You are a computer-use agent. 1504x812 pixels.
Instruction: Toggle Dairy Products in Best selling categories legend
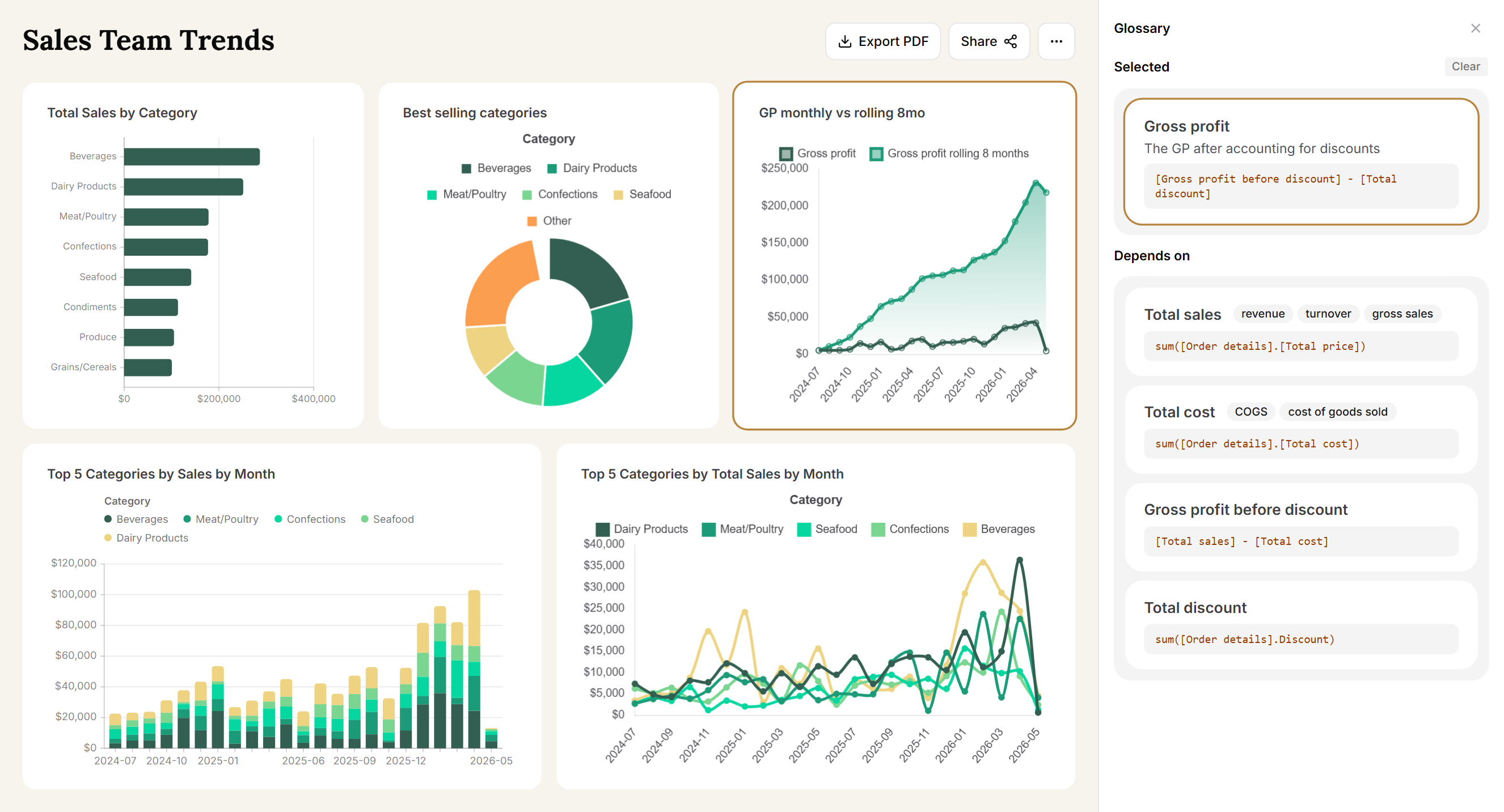pyautogui.click(x=592, y=168)
